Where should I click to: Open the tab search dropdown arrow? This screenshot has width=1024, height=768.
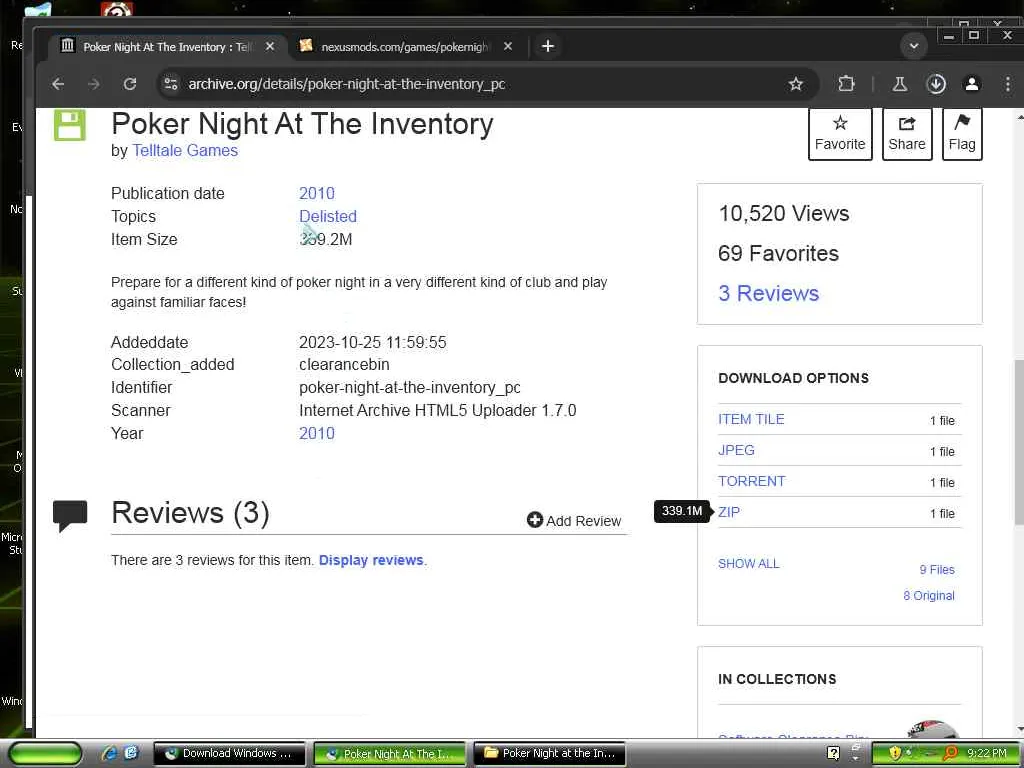click(914, 46)
